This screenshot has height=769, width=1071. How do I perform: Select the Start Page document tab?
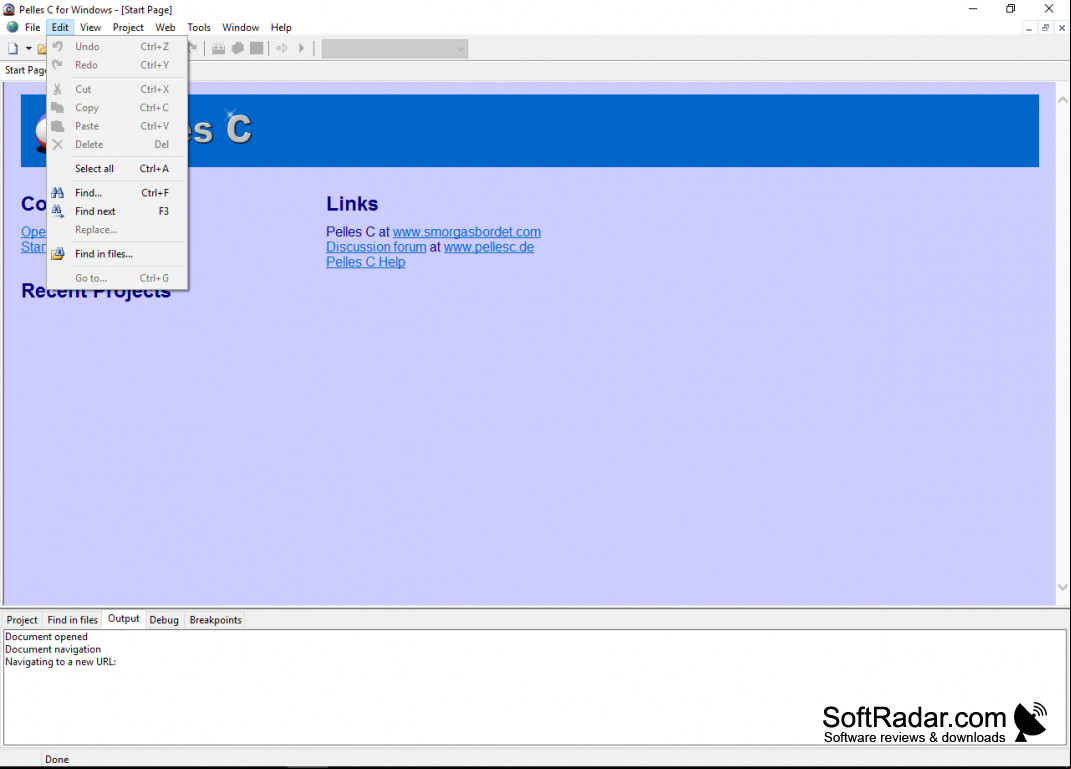pos(25,70)
